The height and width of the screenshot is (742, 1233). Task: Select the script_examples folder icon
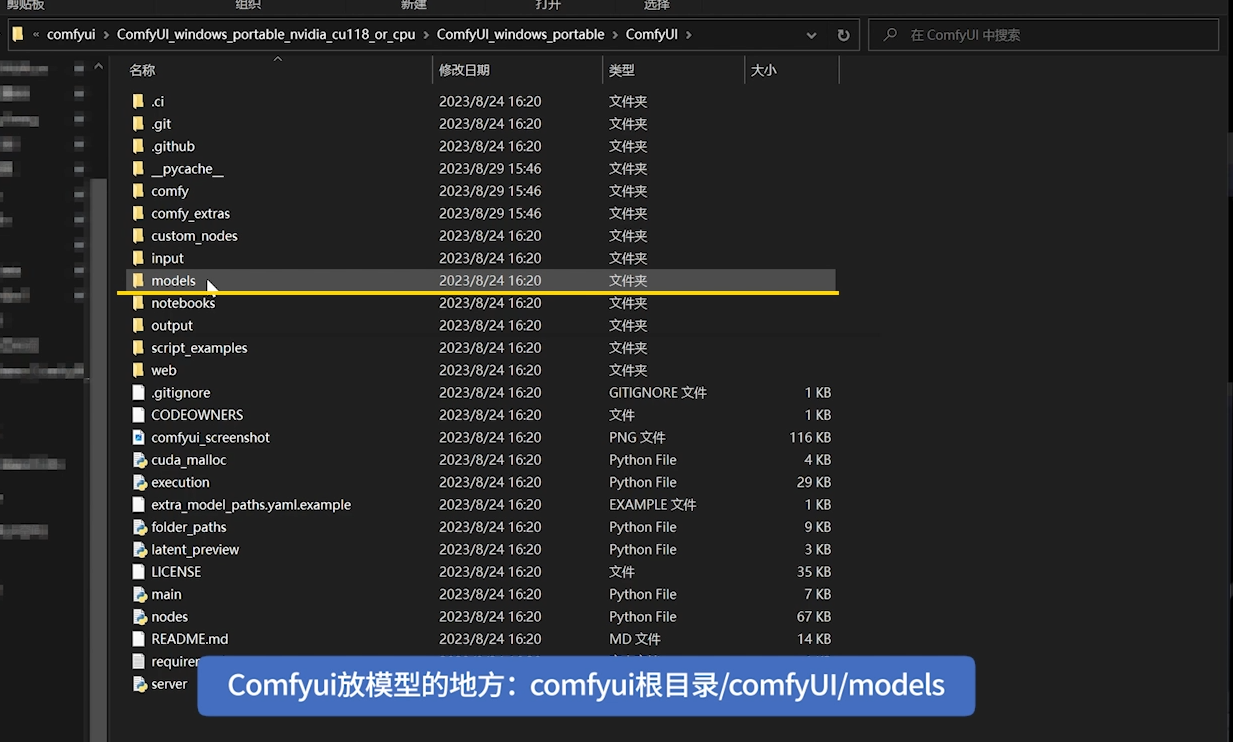coord(138,348)
